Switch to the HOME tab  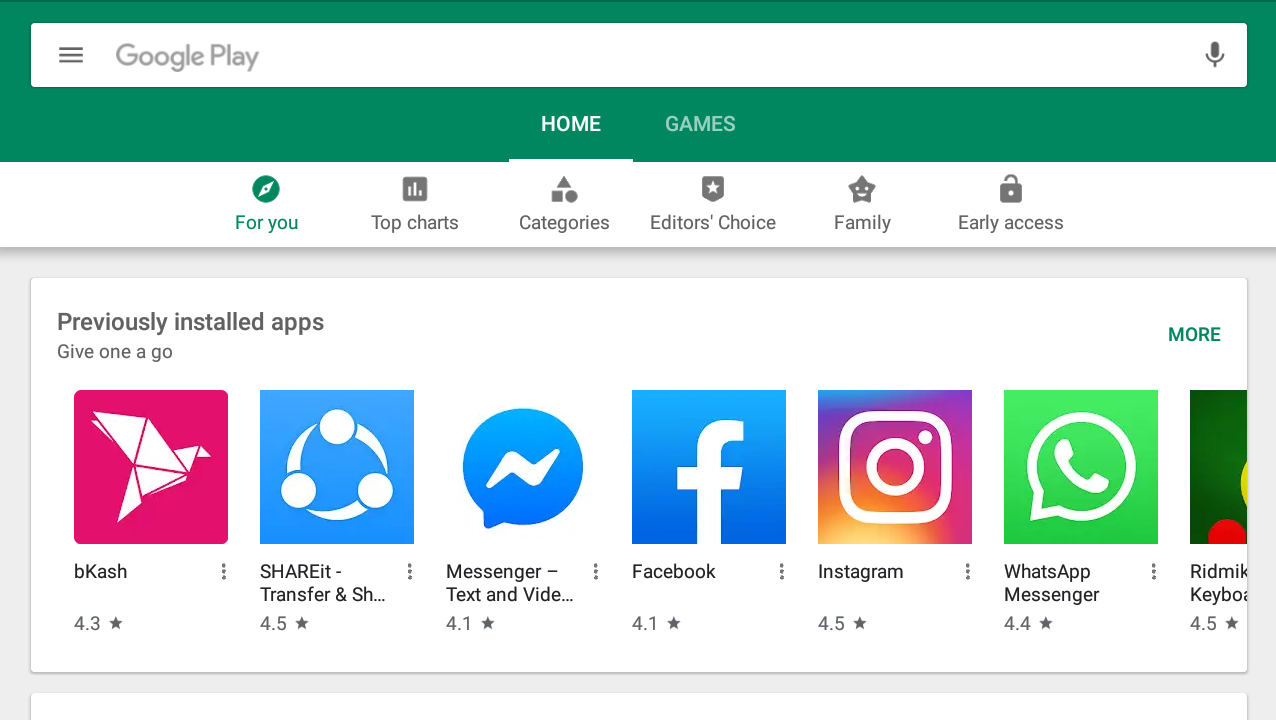[x=571, y=124]
